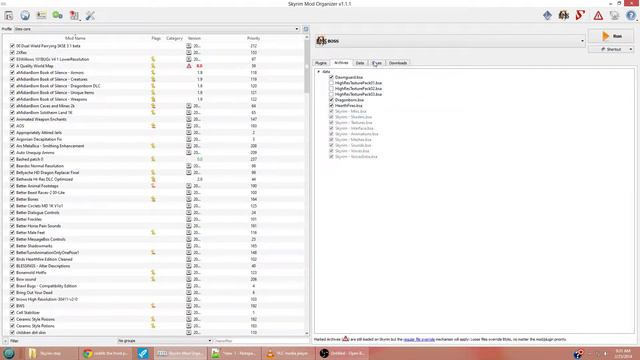The image size is (640, 360).
Task: Open the Executables gears toolbar icon
Action: point(58,16)
